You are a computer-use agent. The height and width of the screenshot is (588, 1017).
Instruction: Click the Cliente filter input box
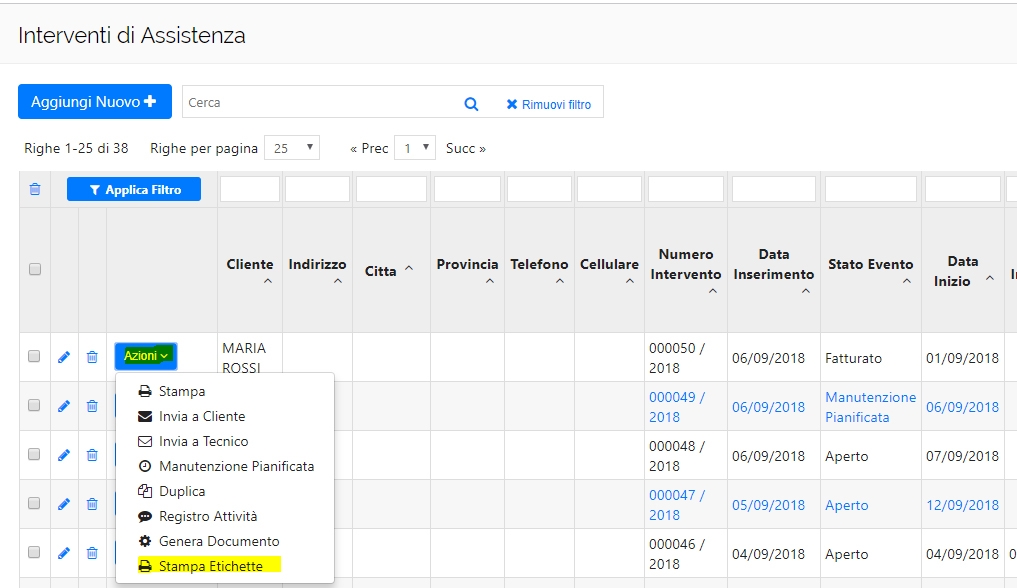(x=250, y=189)
